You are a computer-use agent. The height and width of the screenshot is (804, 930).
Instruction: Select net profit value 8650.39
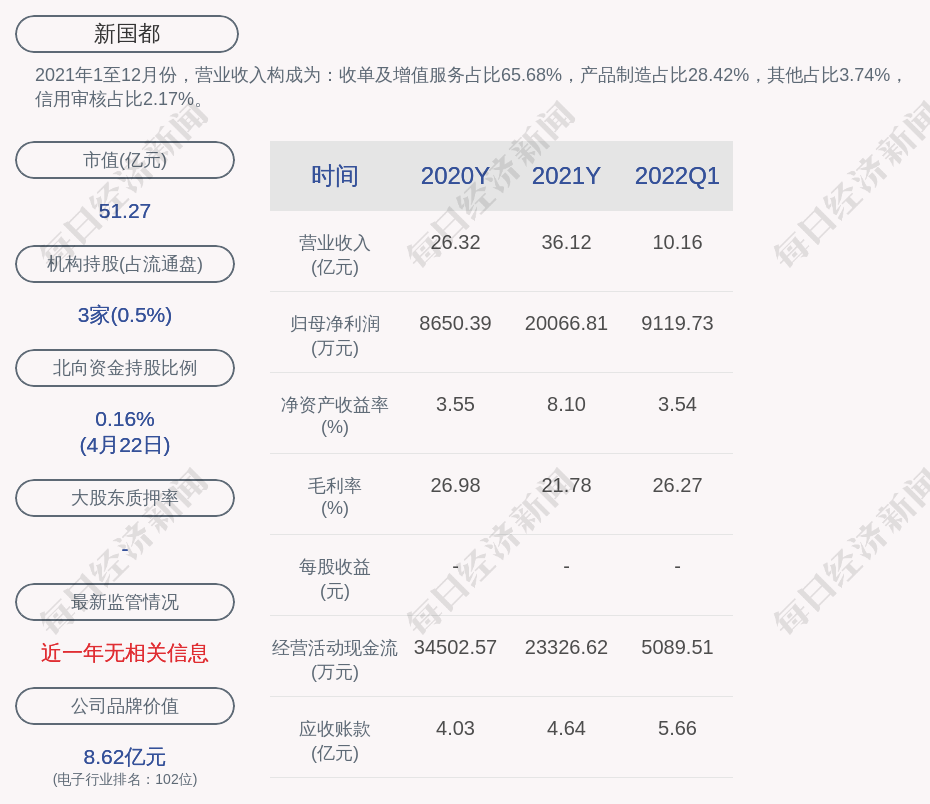coord(455,324)
